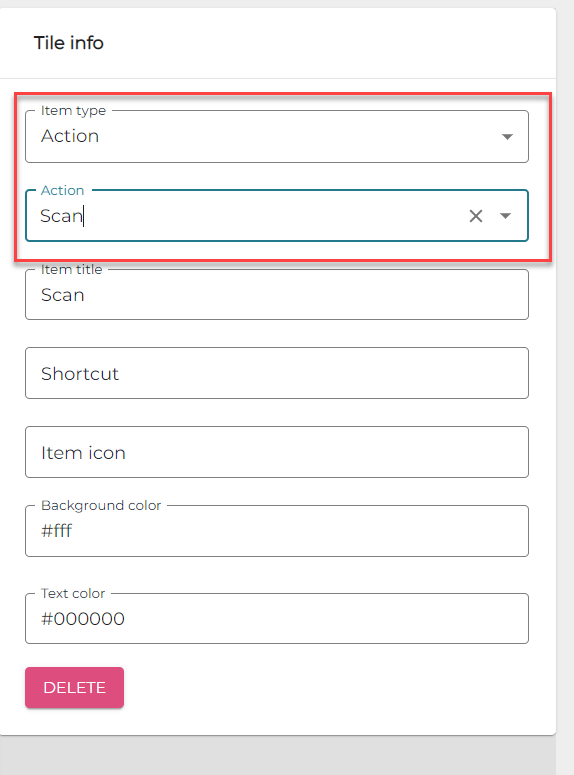Click the Item title input field
The width and height of the screenshot is (574, 775).
277,295
